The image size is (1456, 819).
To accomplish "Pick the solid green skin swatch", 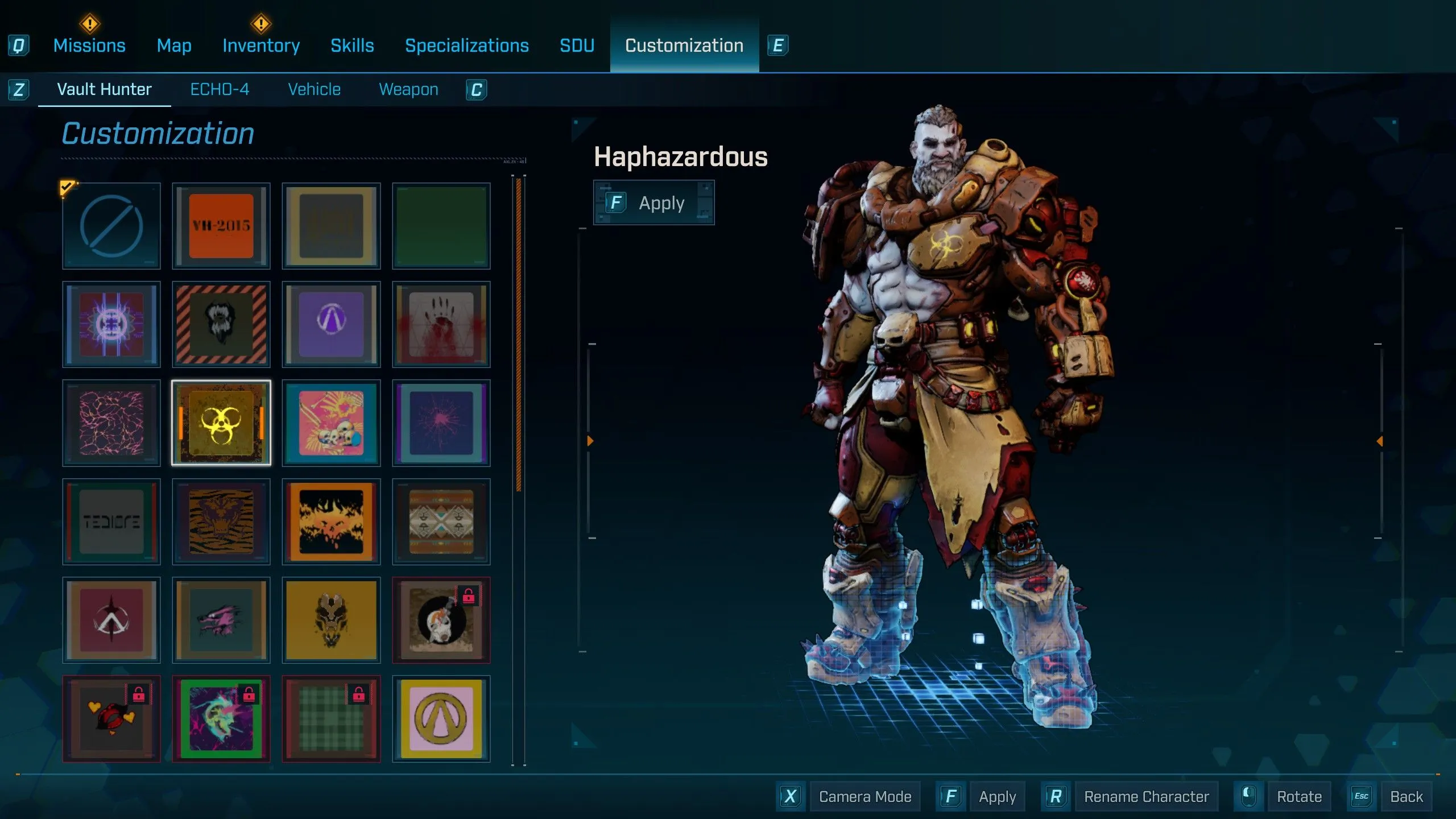I will 441,226.
